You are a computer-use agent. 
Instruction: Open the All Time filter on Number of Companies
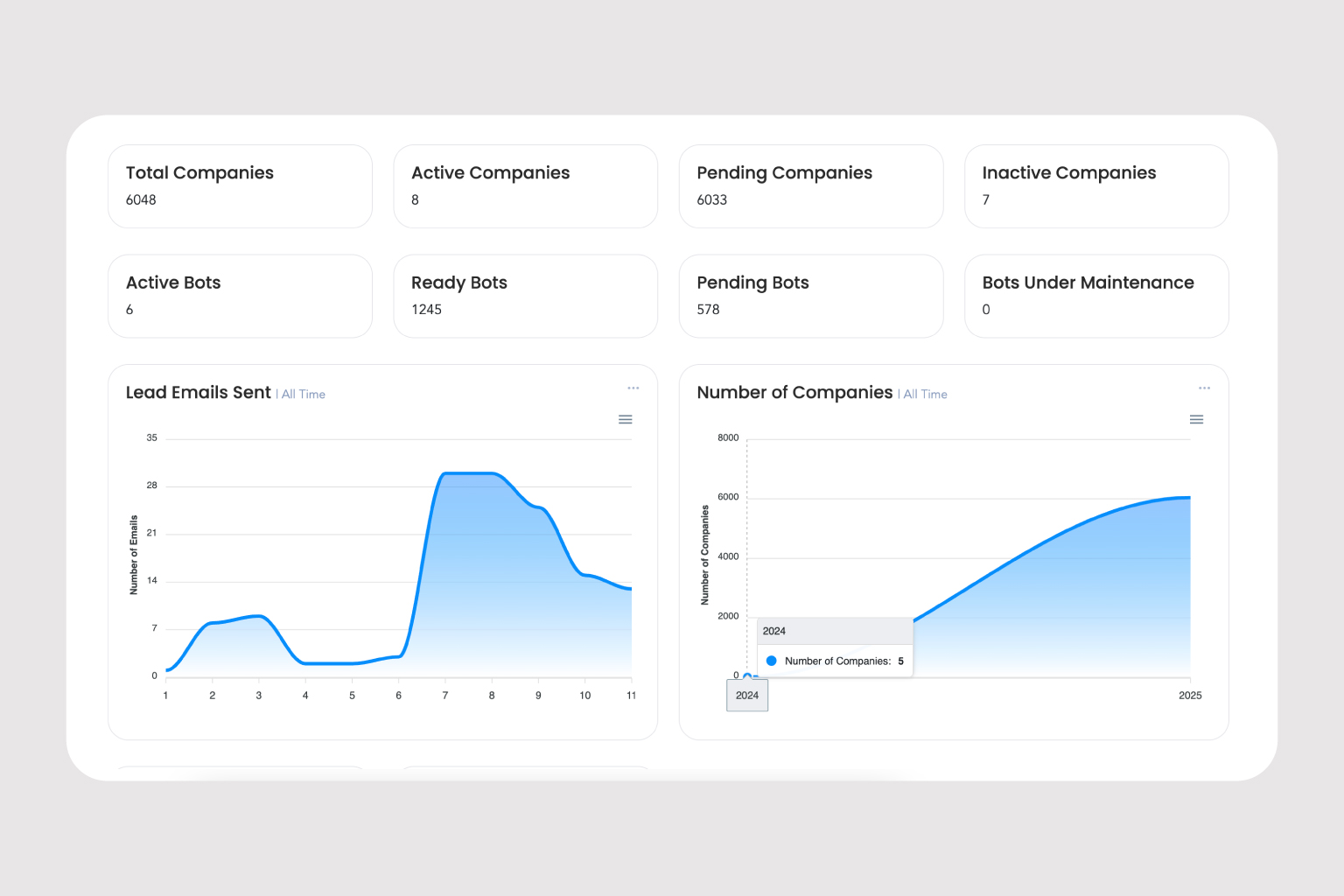(x=923, y=394)
